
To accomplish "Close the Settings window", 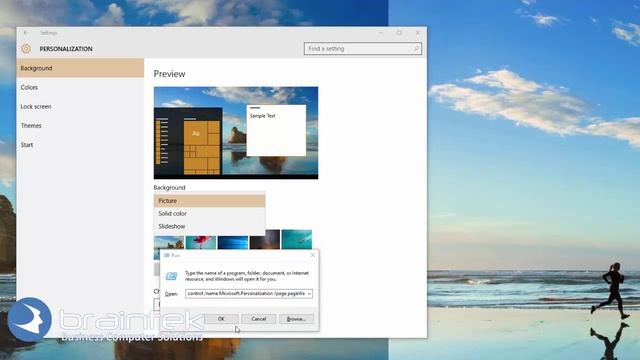I will tap(418, 33).
